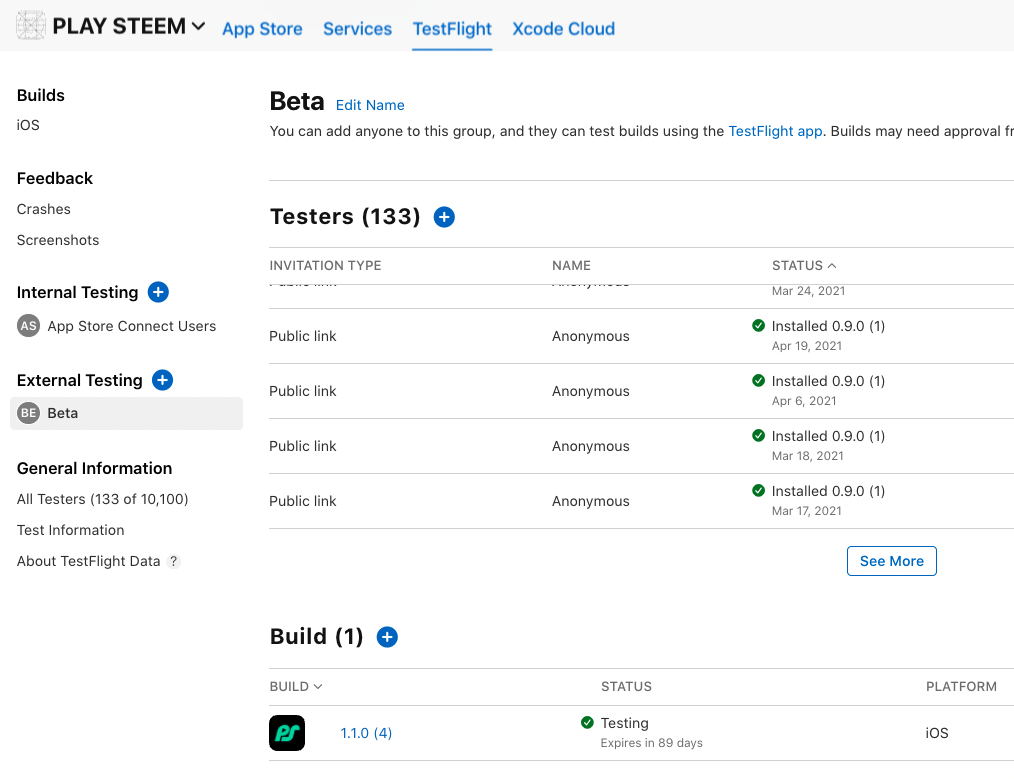Screen dimensions: 1014x779
Task: Click green check for Mar 17, 2021 tester
Action: coord(759,491)
